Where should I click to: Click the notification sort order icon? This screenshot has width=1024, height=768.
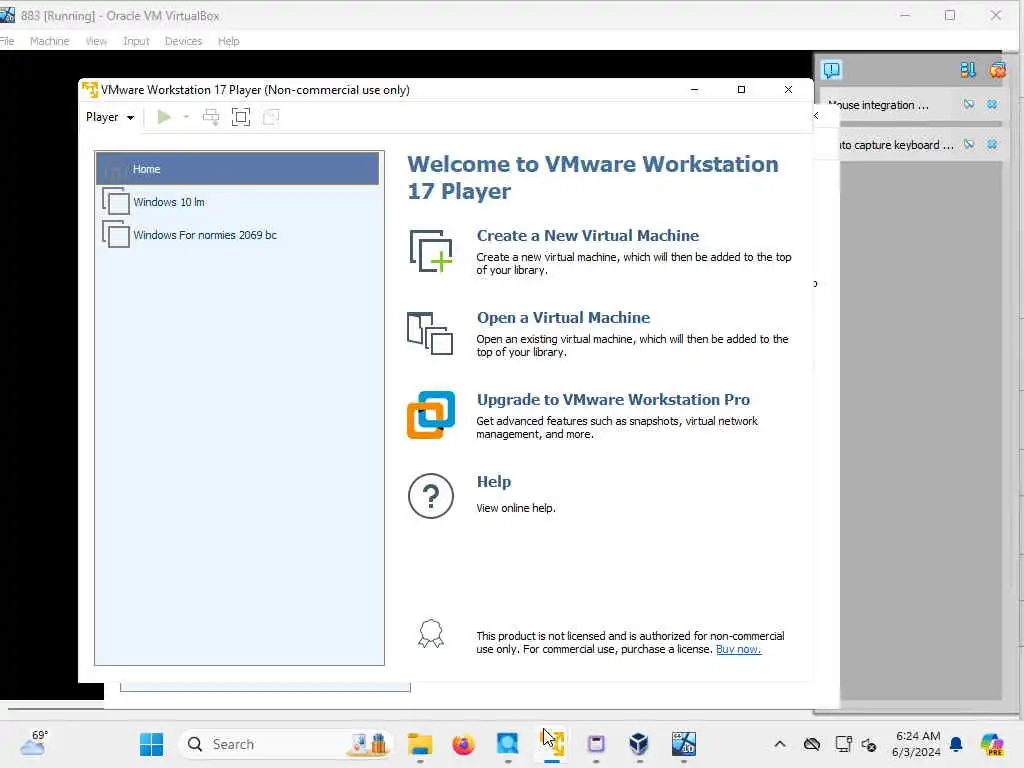[968, 70]
